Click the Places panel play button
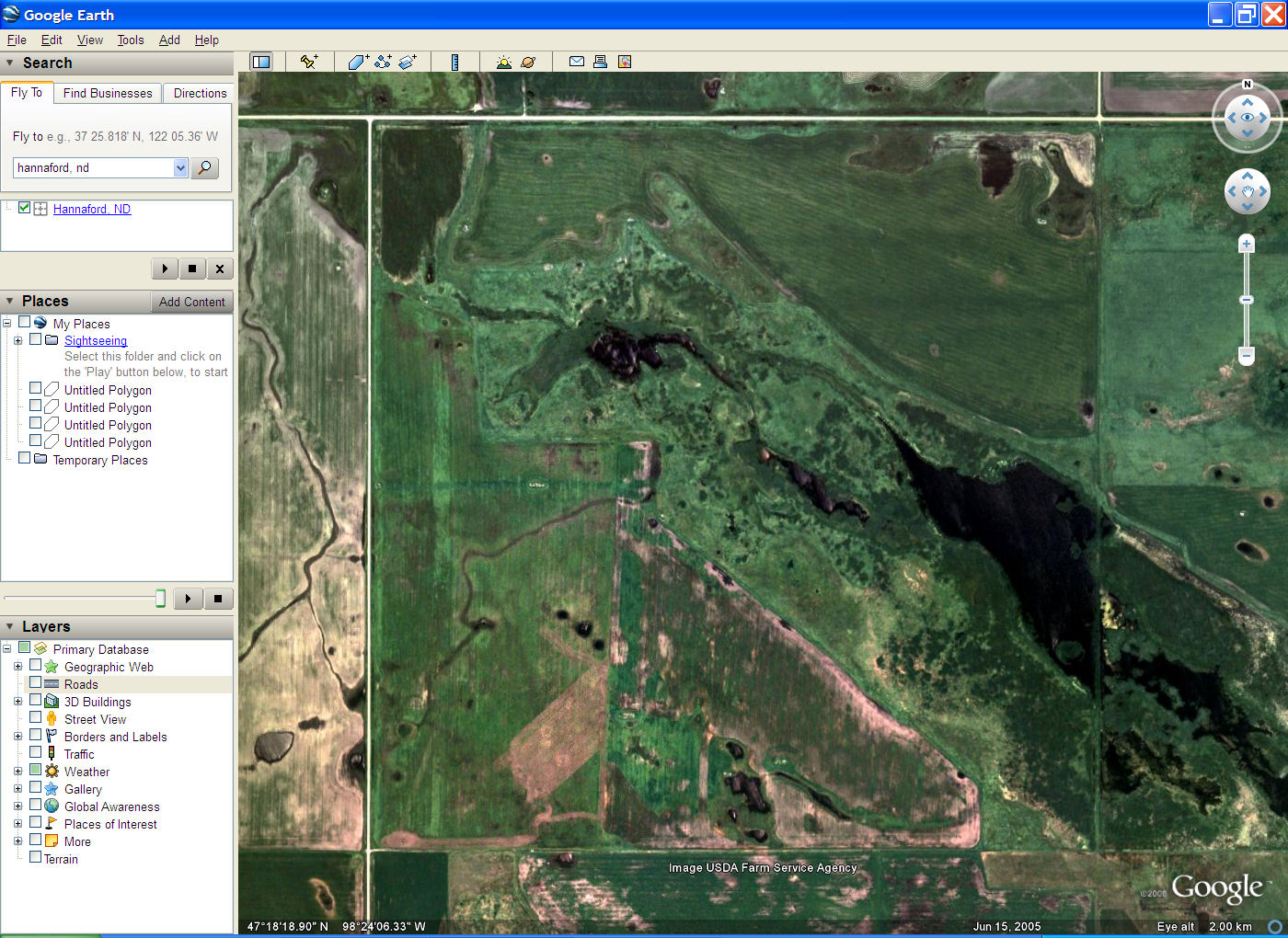 (x=188, y=599)
